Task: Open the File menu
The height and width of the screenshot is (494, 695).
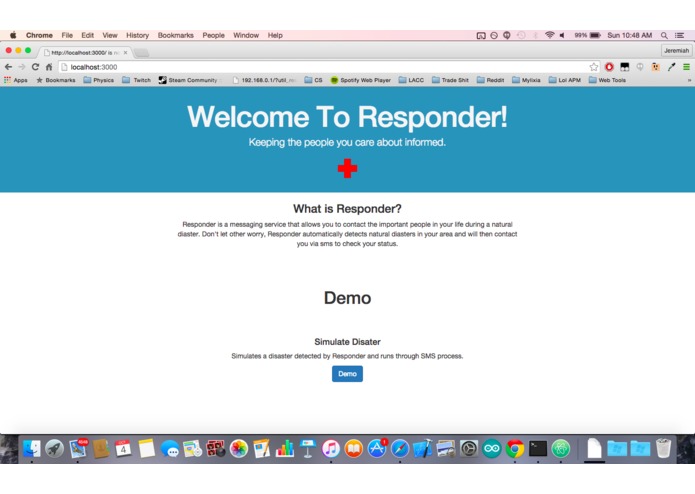Action: (67, 35)
